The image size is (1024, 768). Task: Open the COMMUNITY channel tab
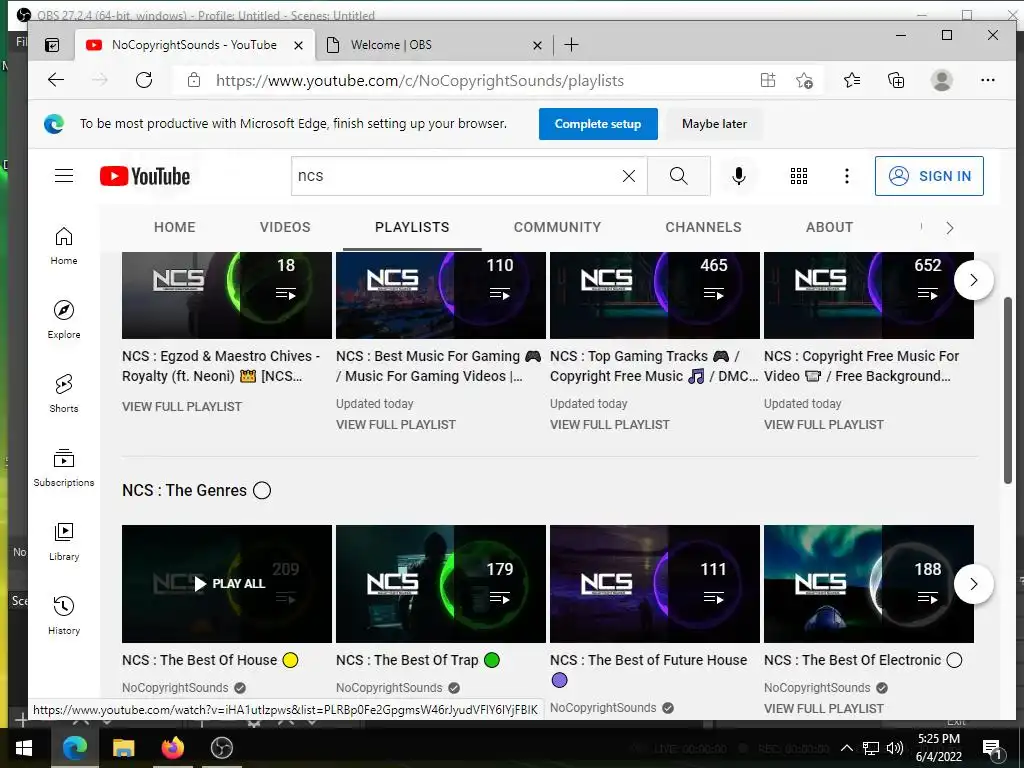coord(557,227)
